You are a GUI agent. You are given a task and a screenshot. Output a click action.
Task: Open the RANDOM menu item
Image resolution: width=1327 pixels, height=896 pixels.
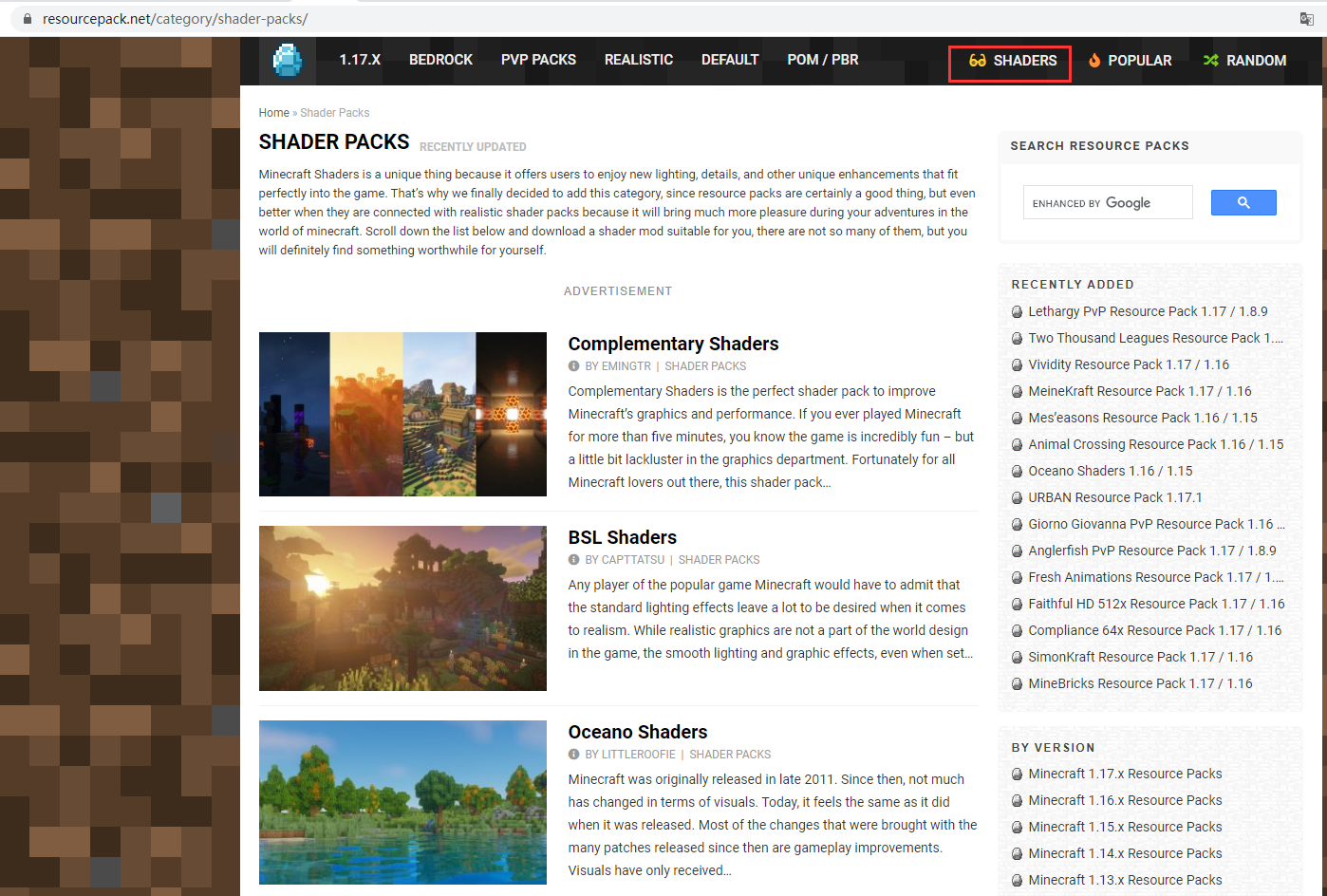point(1244,61)
